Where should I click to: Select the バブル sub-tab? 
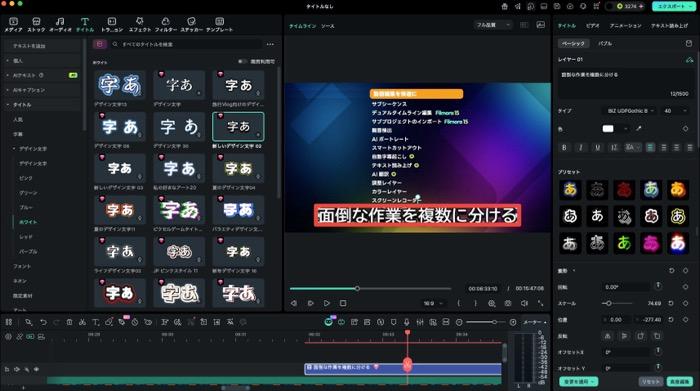605,44
